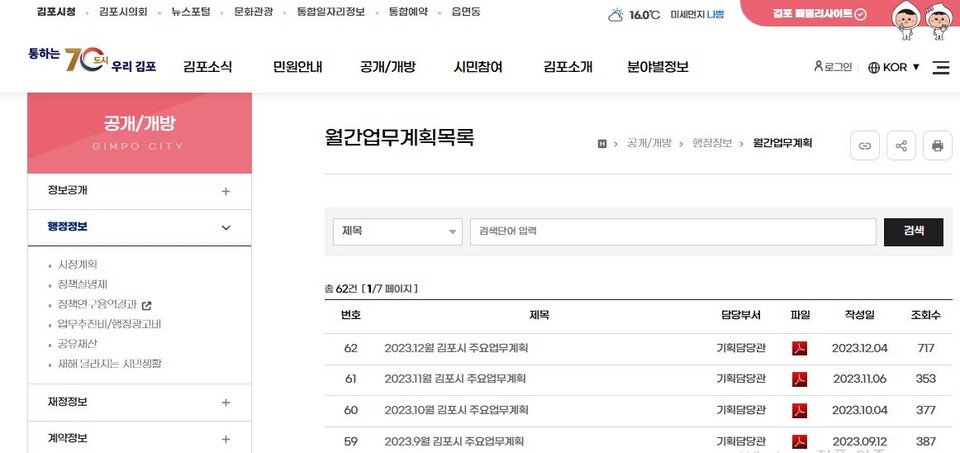This screenshot has height=453, width=960.
Task: Go to 통합일자리정보 top link
Action: coord(331,12)
